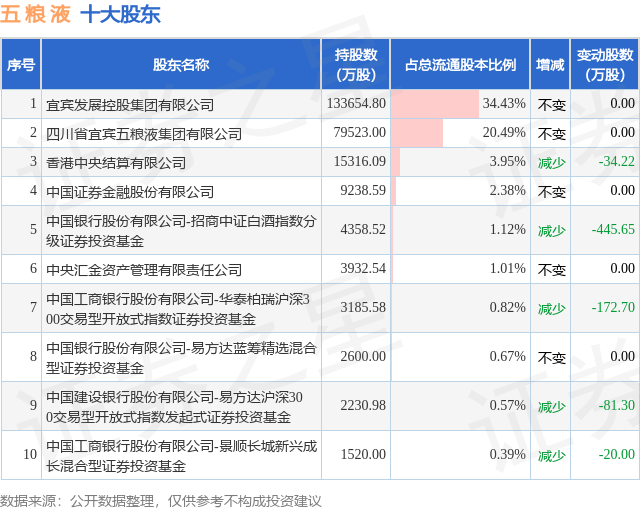Click the 1.01% ratio cell
The height and width of the screenshot is (510, 640).
[x=460, y=268]
